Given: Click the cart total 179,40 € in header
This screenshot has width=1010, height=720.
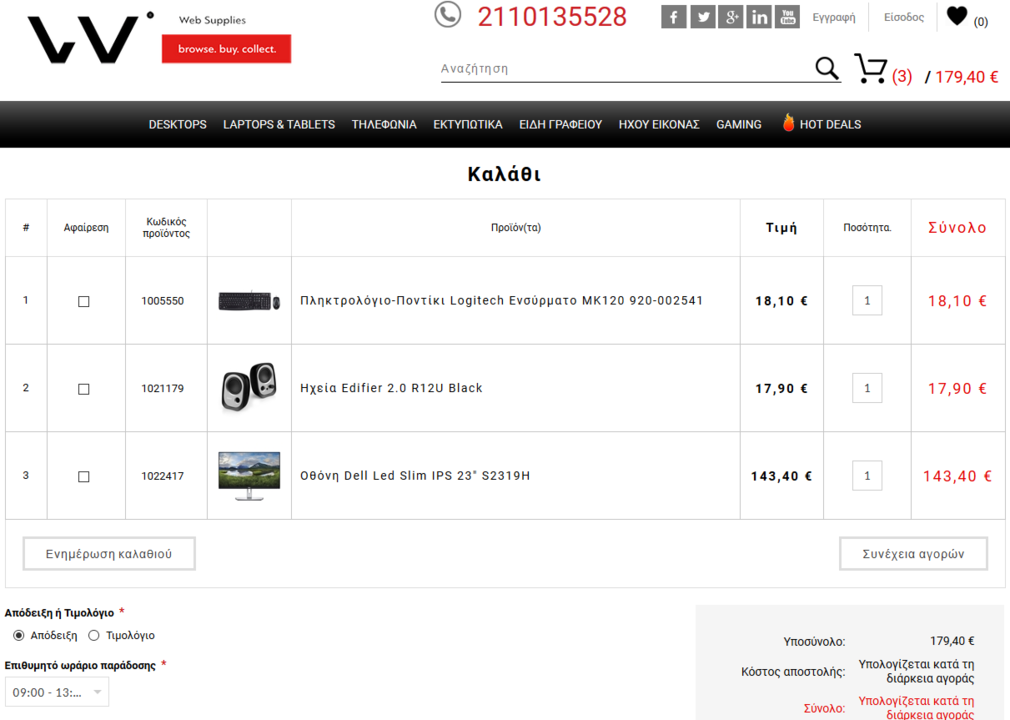Looking at the screenshot, I should tap(967, 77).
